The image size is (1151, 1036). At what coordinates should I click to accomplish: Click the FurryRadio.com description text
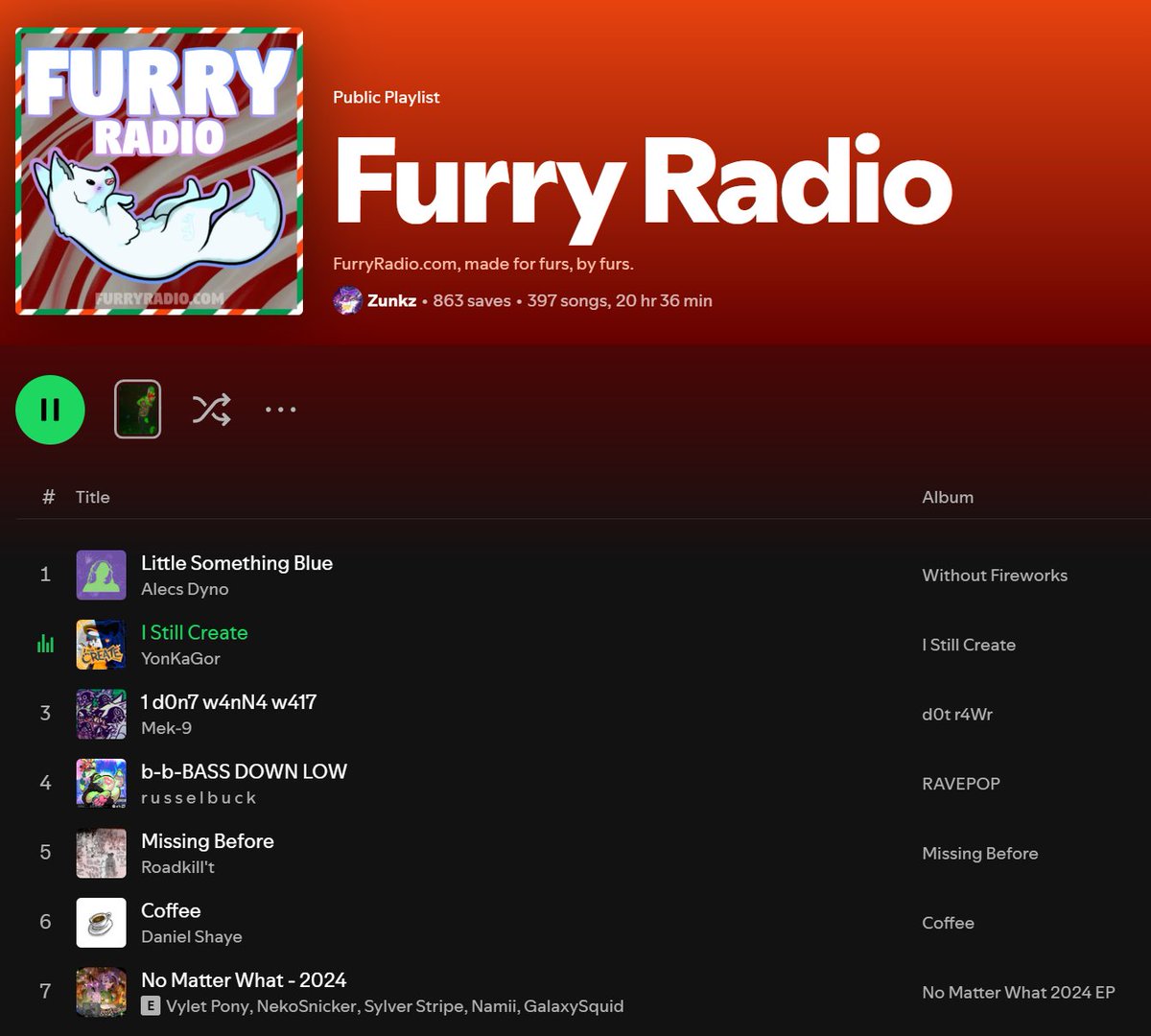pyautogui.click(x=483, y=264)
